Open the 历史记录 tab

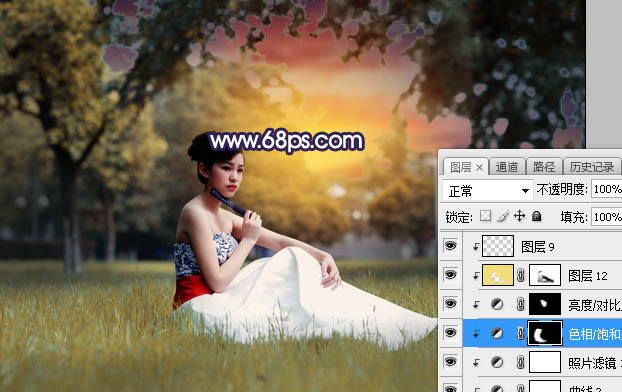(591, 167)
